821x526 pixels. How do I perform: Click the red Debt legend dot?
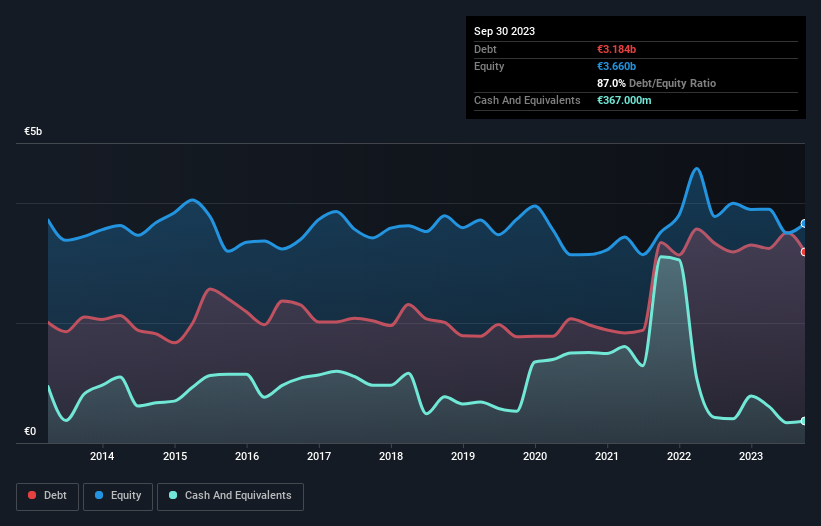tap(32, 495)
